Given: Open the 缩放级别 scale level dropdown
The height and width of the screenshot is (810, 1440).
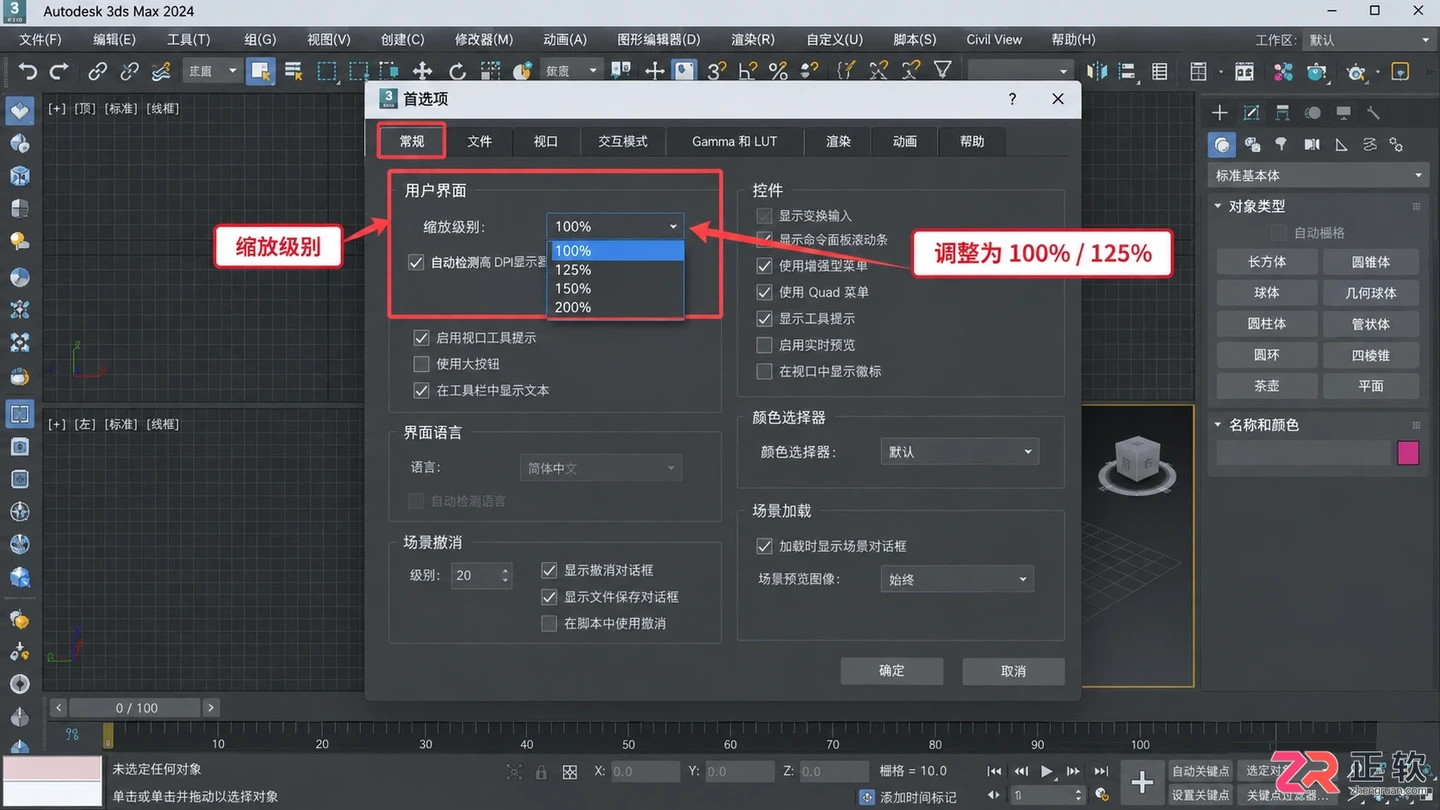Looking at the screenshot, I should click(615, 227).
